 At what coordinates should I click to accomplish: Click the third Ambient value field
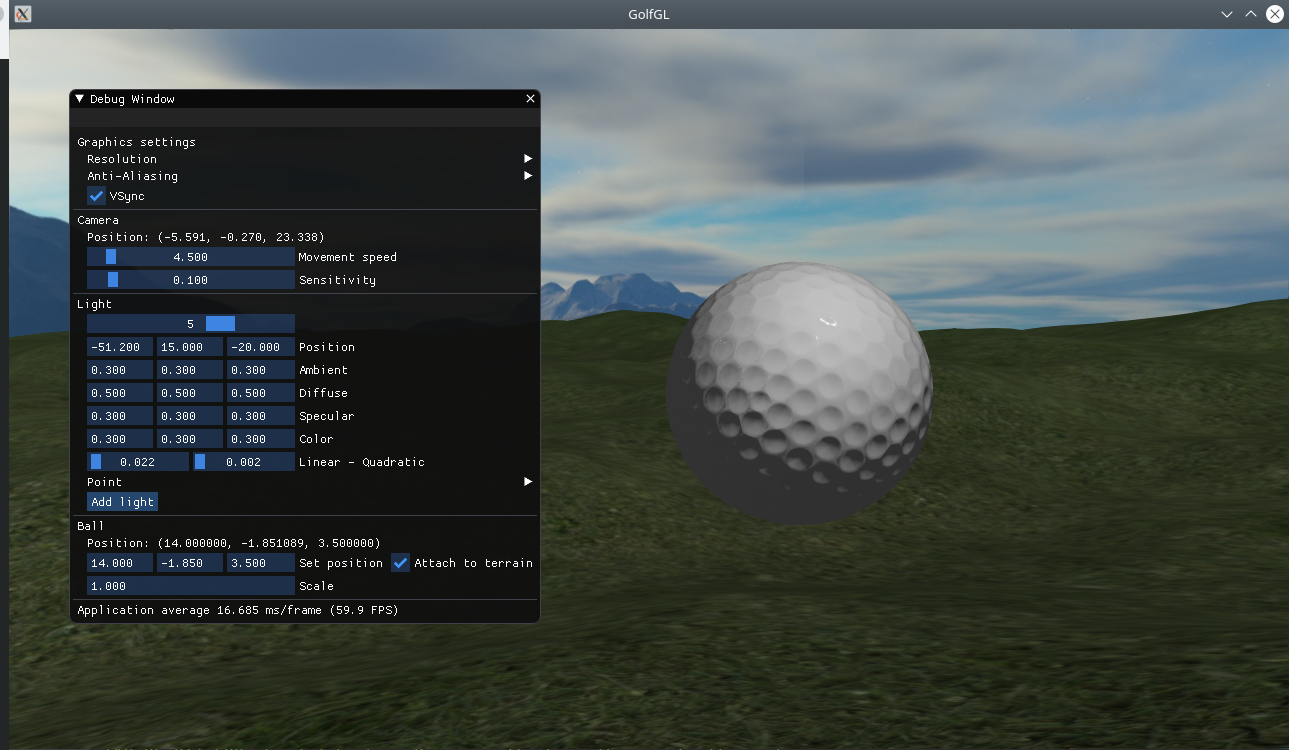click(x=261, y=370)
